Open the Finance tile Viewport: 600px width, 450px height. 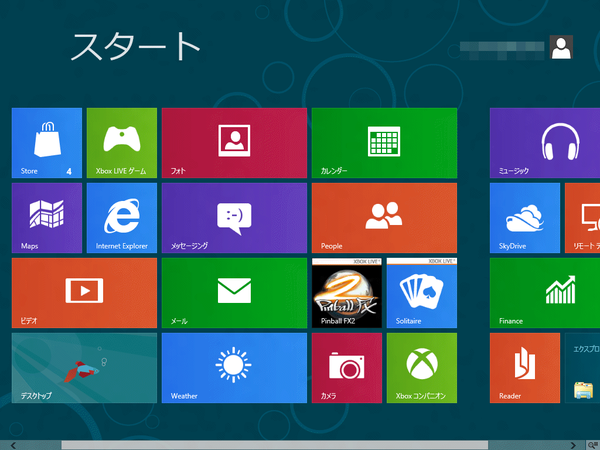coord(545,293)
